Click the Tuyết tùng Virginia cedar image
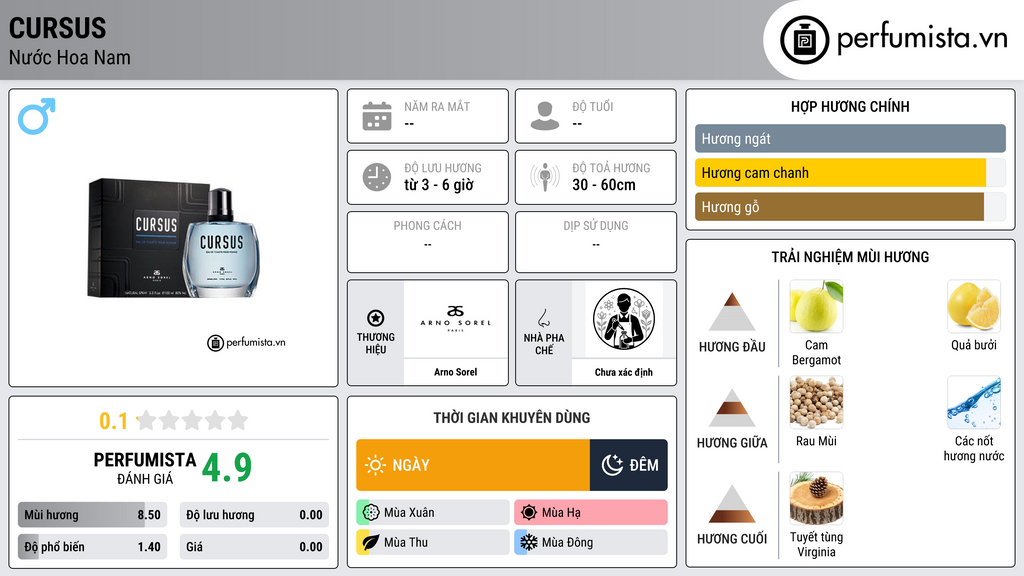Screen dimensions: 1024x576 click(816, 498)
